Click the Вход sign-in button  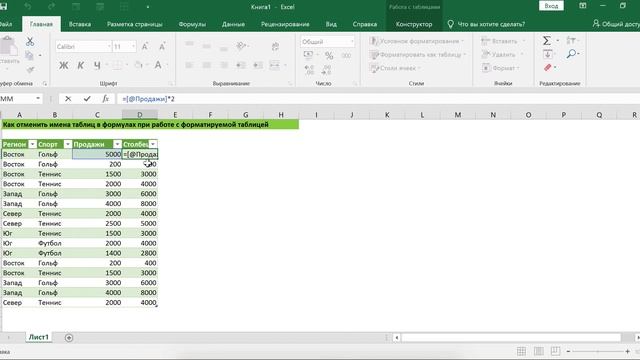pyautogui.click(x=551, y=6)
